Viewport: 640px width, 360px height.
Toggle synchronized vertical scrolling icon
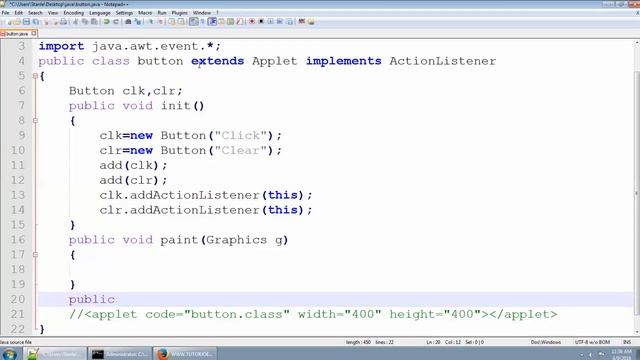pos(171,22)
